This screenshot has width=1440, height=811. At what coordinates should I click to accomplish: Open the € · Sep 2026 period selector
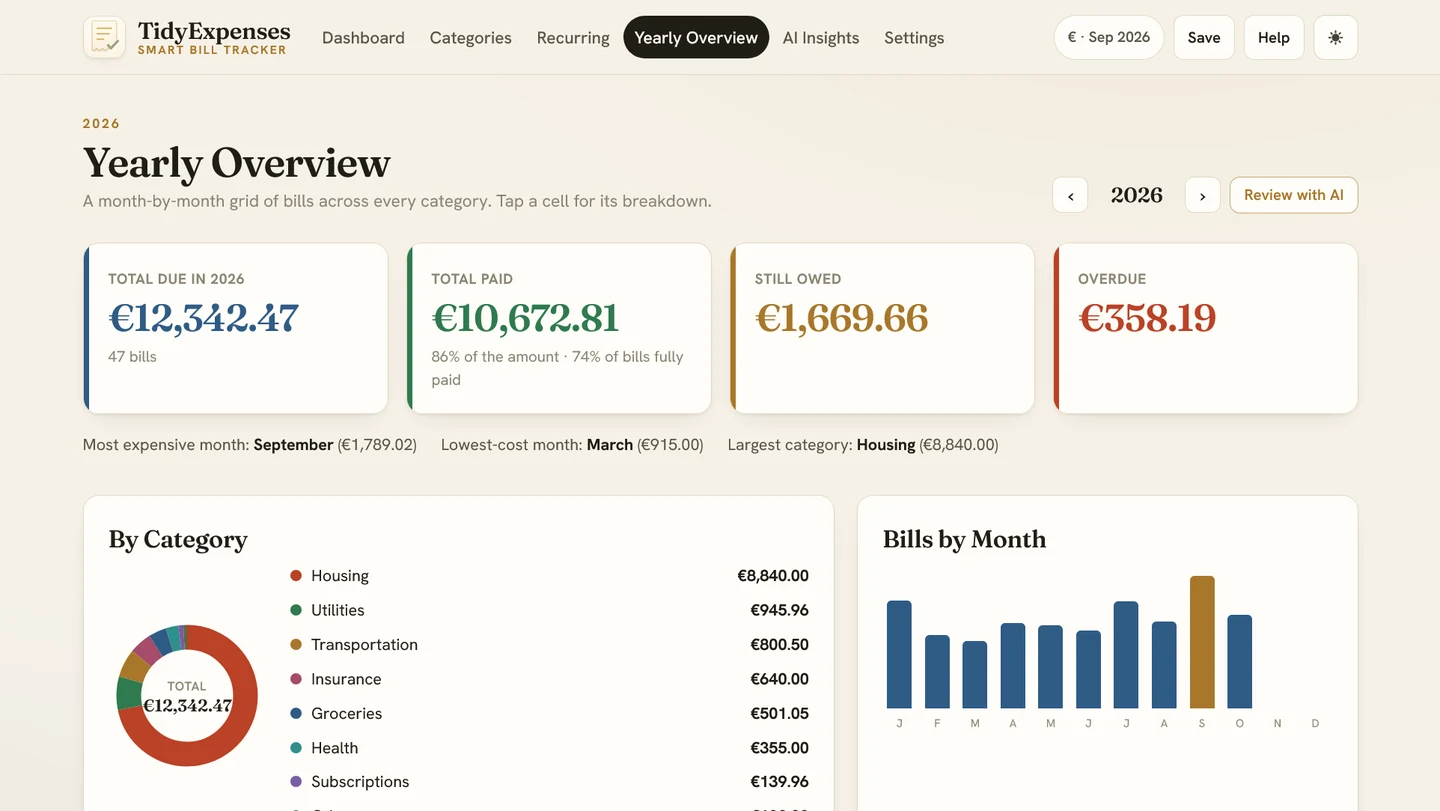coord(1109,38)
